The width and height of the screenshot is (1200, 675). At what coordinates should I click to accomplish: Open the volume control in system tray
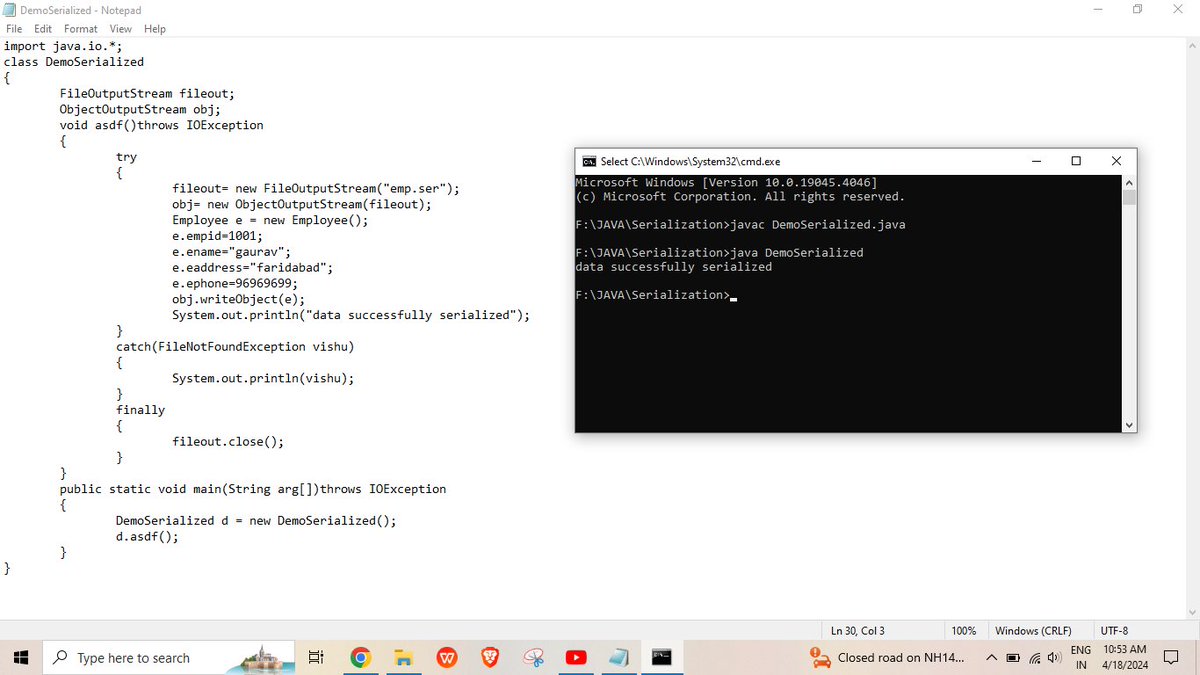1052,657
